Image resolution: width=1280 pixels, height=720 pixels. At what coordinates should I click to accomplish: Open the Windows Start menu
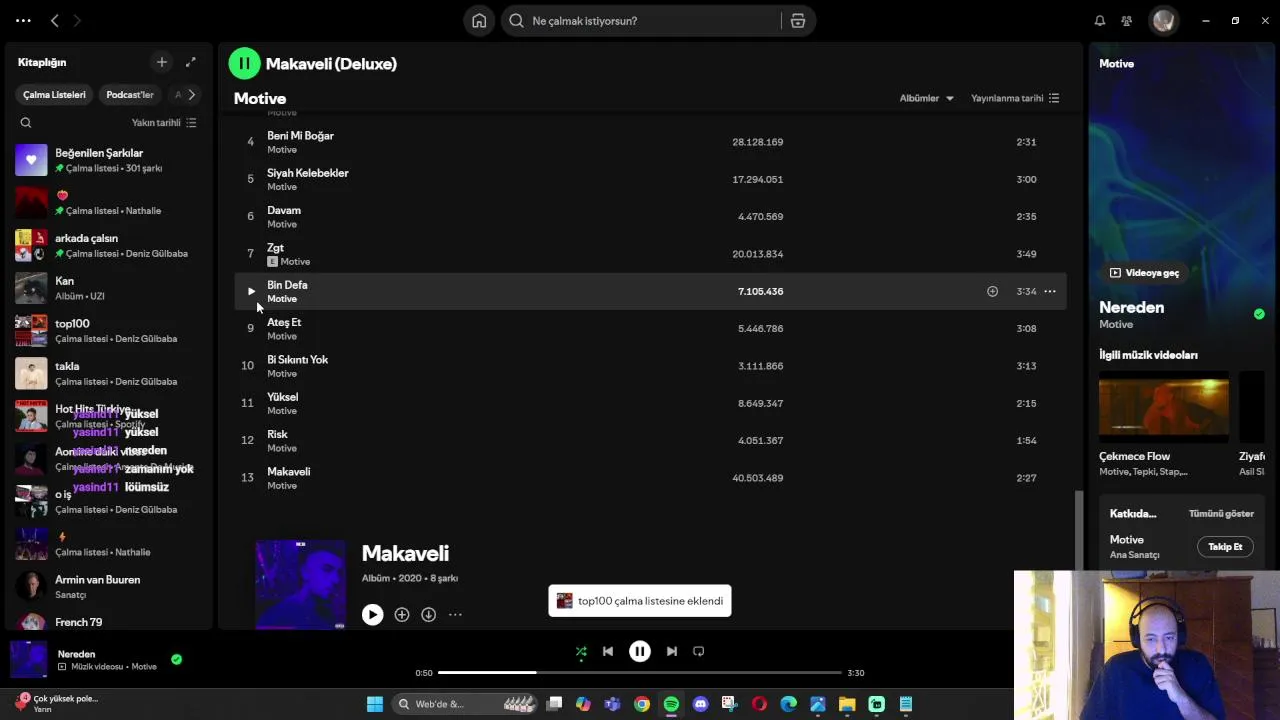coord(374,704)
